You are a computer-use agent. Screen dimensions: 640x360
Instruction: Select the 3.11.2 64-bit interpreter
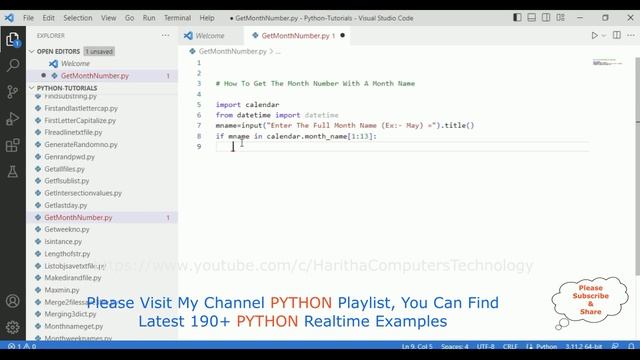584,346
